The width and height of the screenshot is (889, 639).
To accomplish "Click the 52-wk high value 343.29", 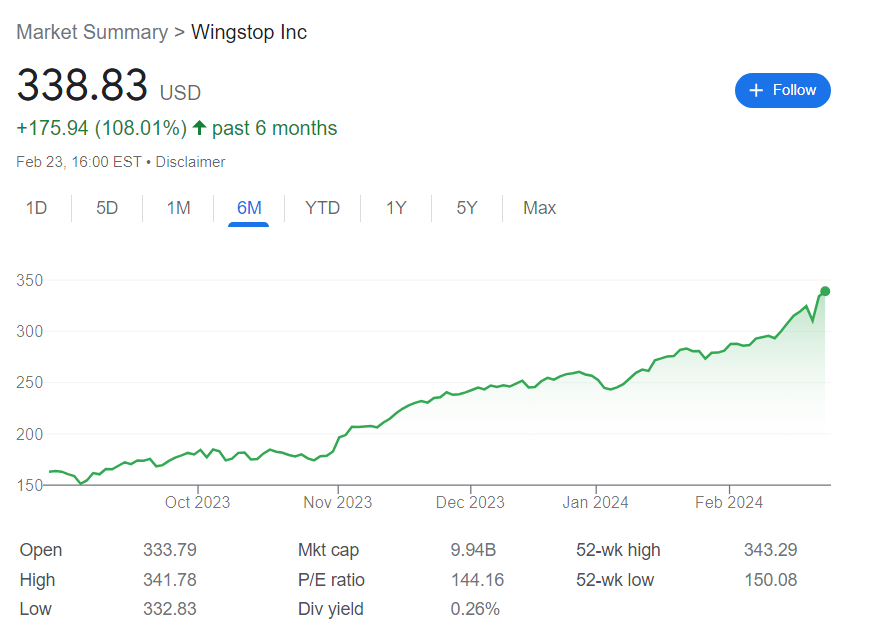I will point(771,549).
